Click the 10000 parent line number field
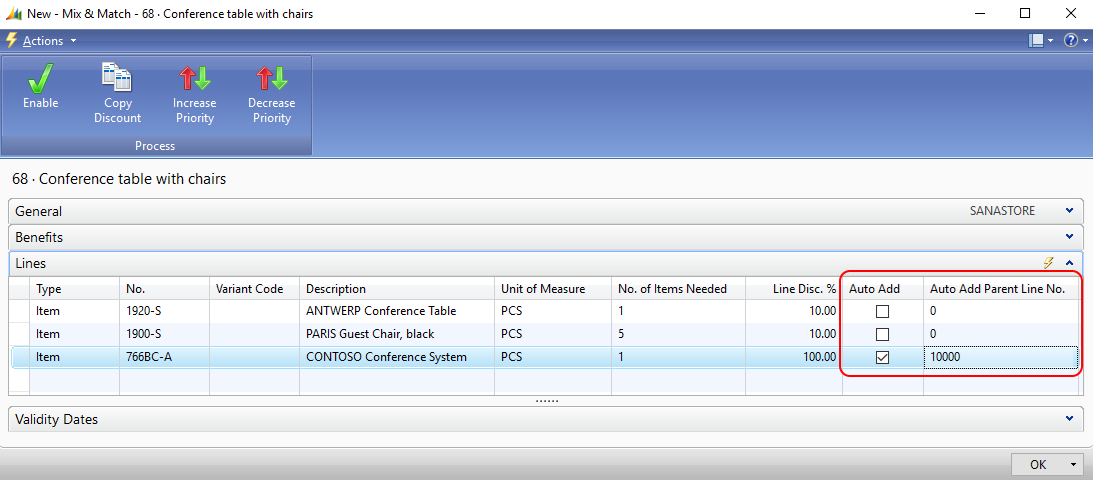Viewport: 1093px width, 480px height. tap(1001, 357)
